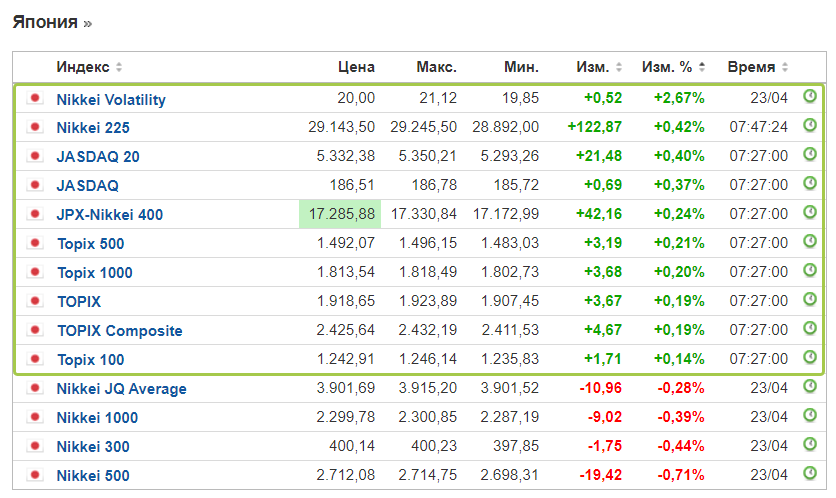The width and height of the screenshot is (836, 498).
Task: Click the Цена column header
Action: coord(356,67)
